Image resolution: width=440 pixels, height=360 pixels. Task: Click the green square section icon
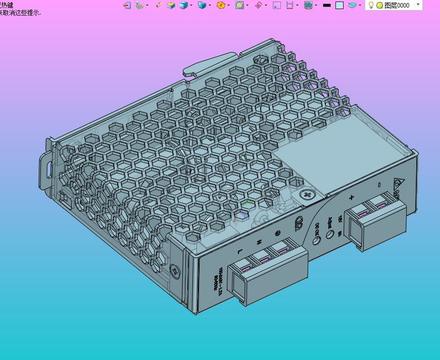[239, 5]
